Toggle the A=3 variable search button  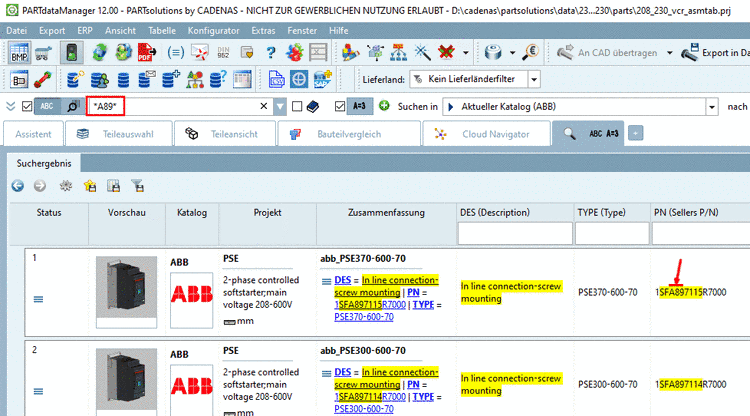[360, 106]
